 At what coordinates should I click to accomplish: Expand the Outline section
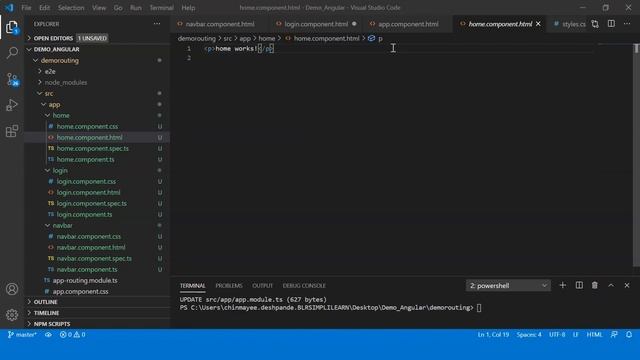tap(97, 302)
